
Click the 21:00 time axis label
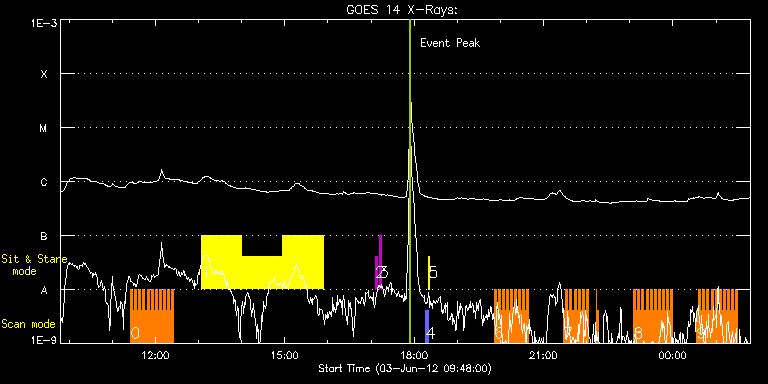click(x=543, y=355)
